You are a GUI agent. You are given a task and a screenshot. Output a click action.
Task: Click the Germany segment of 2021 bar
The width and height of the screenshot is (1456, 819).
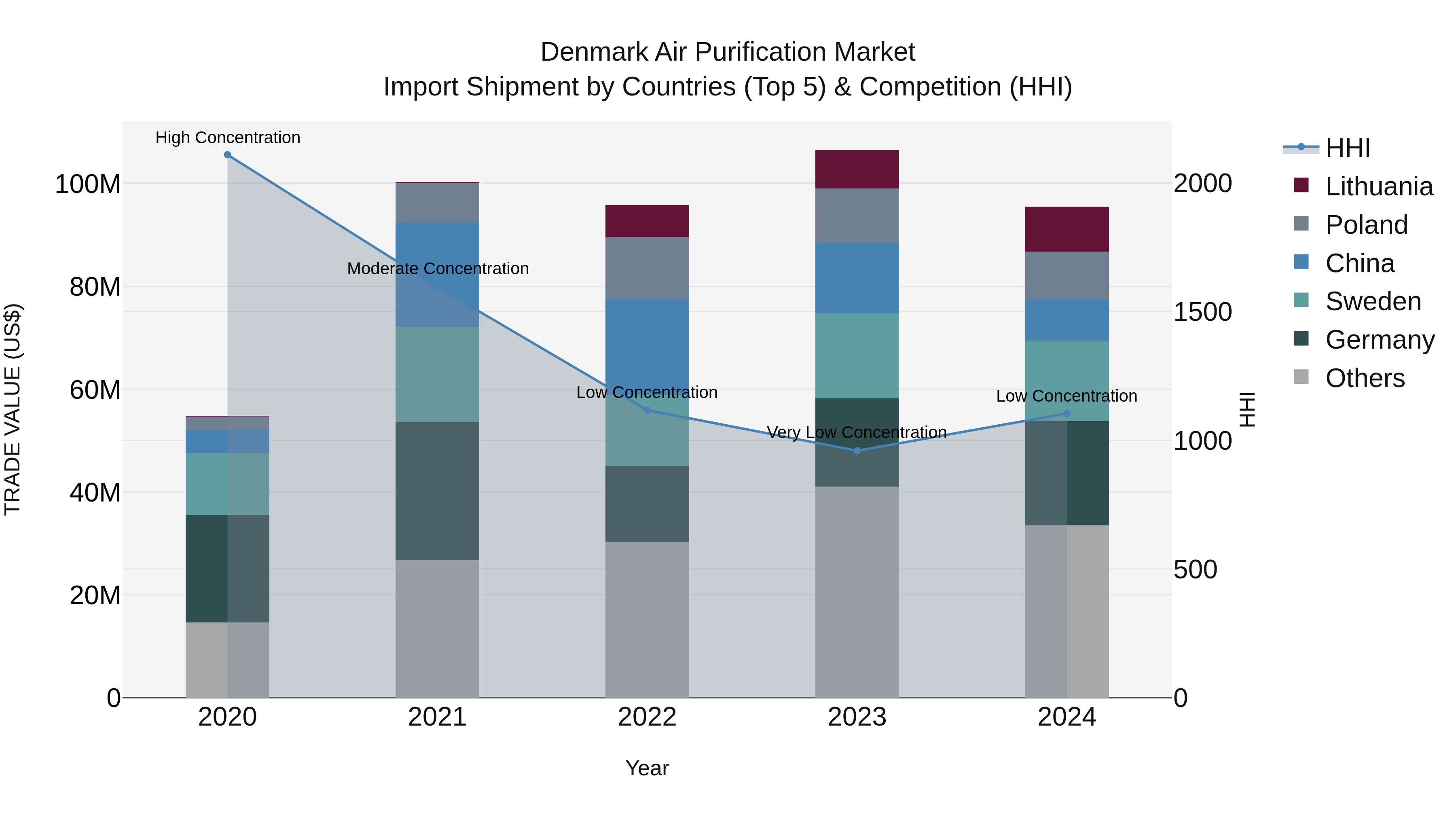pos(438,491)
